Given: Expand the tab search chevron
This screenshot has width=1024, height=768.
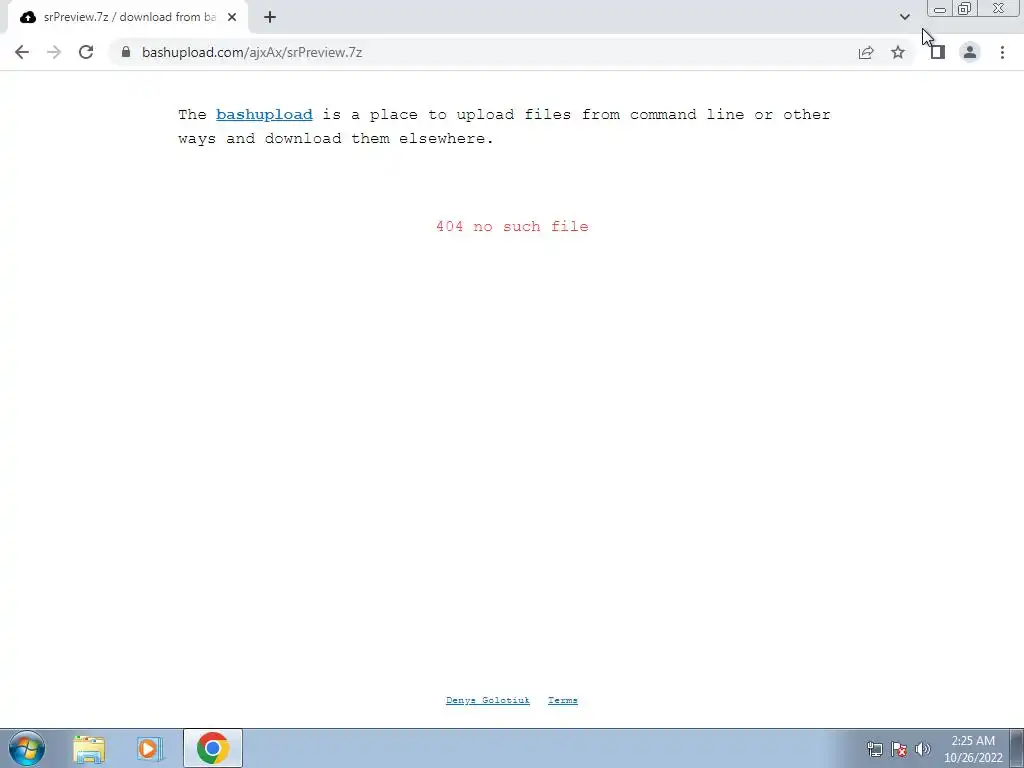Looking at the screenshot, I should coord(904,17).
